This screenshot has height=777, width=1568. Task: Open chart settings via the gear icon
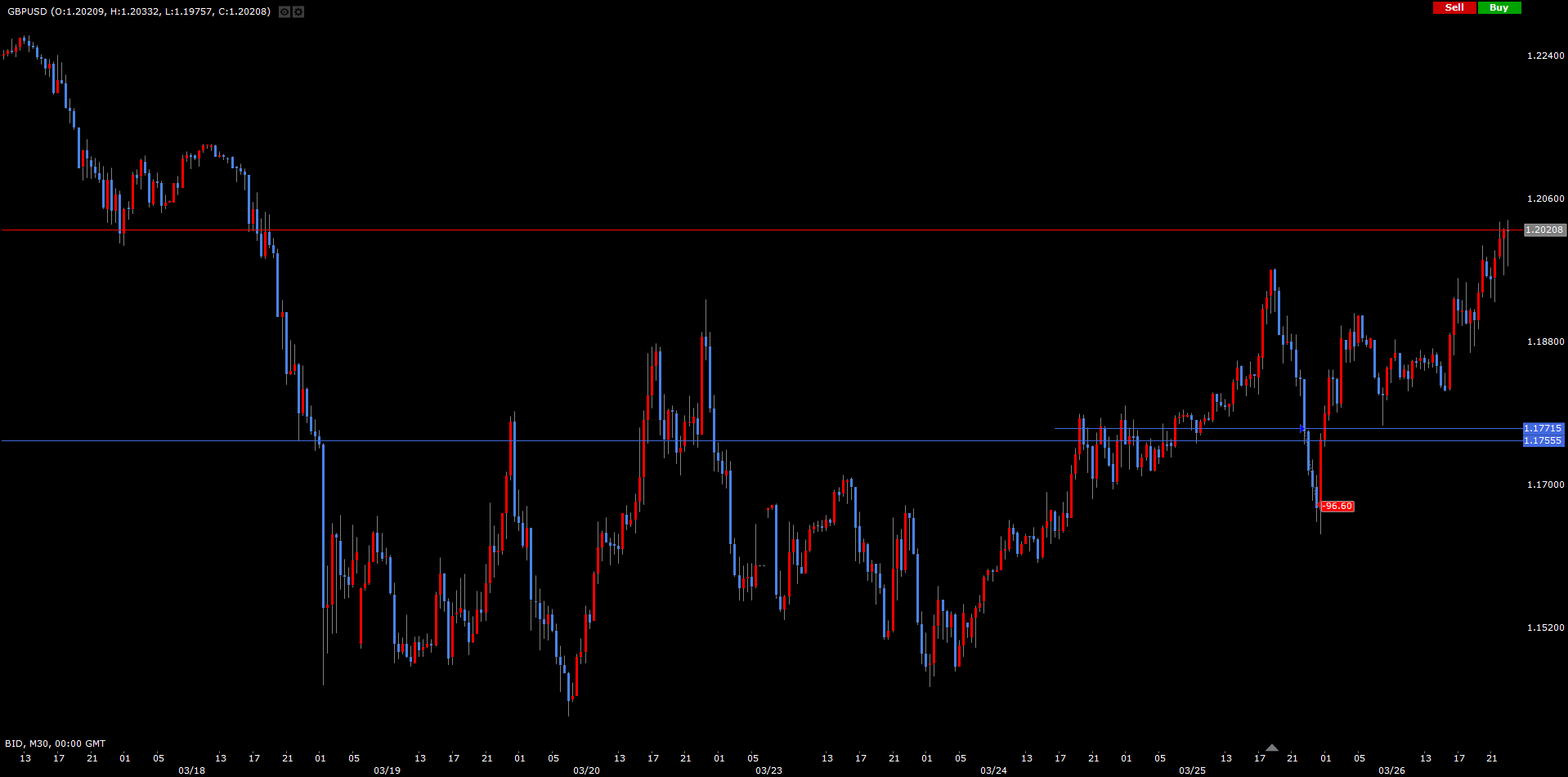click(x=298, y=12)
